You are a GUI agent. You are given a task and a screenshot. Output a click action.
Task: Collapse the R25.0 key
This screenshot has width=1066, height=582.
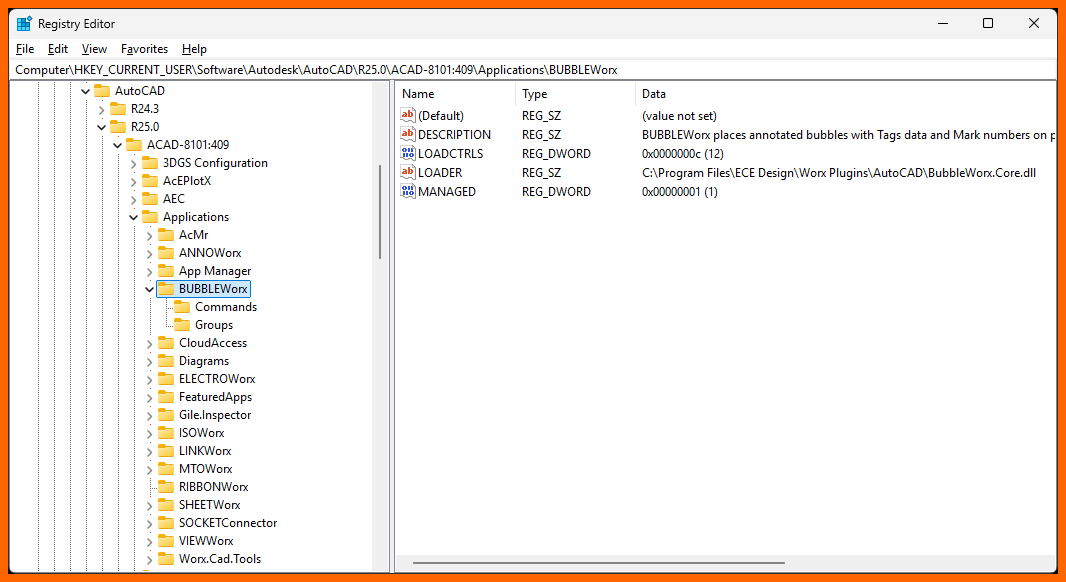coord(102,127)
